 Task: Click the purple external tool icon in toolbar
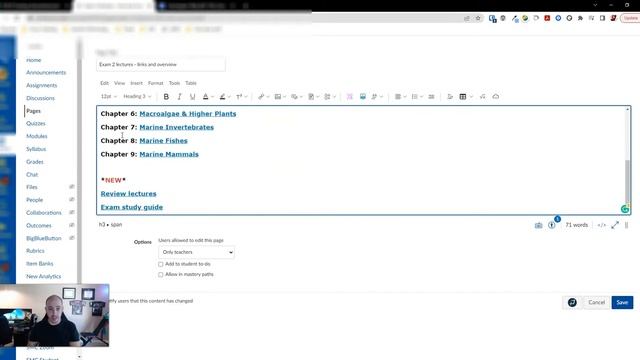[350, 97]
